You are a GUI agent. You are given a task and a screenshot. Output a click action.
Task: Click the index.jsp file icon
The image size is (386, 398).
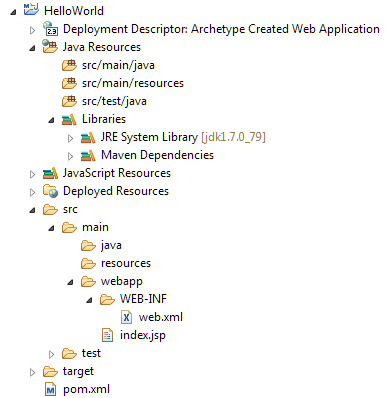pyautogui.click(x=107, y=335)
